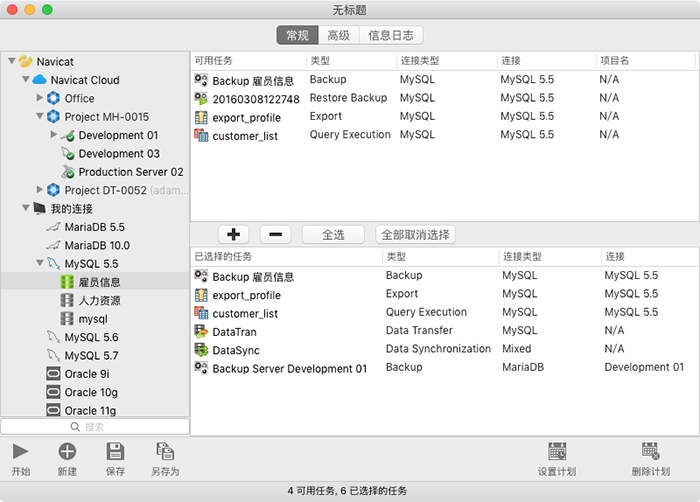Select the Oracle 11g connection

(96, 410)
